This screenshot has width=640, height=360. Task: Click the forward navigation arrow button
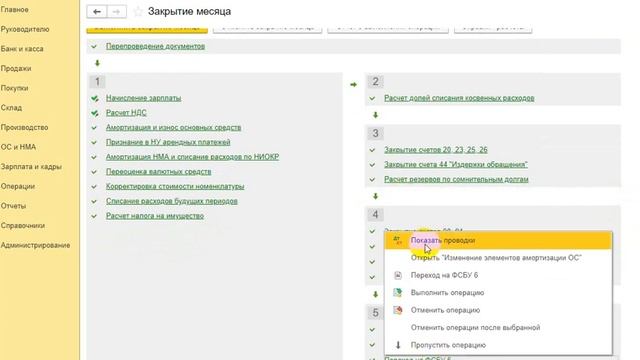click(x=116, y=11)
